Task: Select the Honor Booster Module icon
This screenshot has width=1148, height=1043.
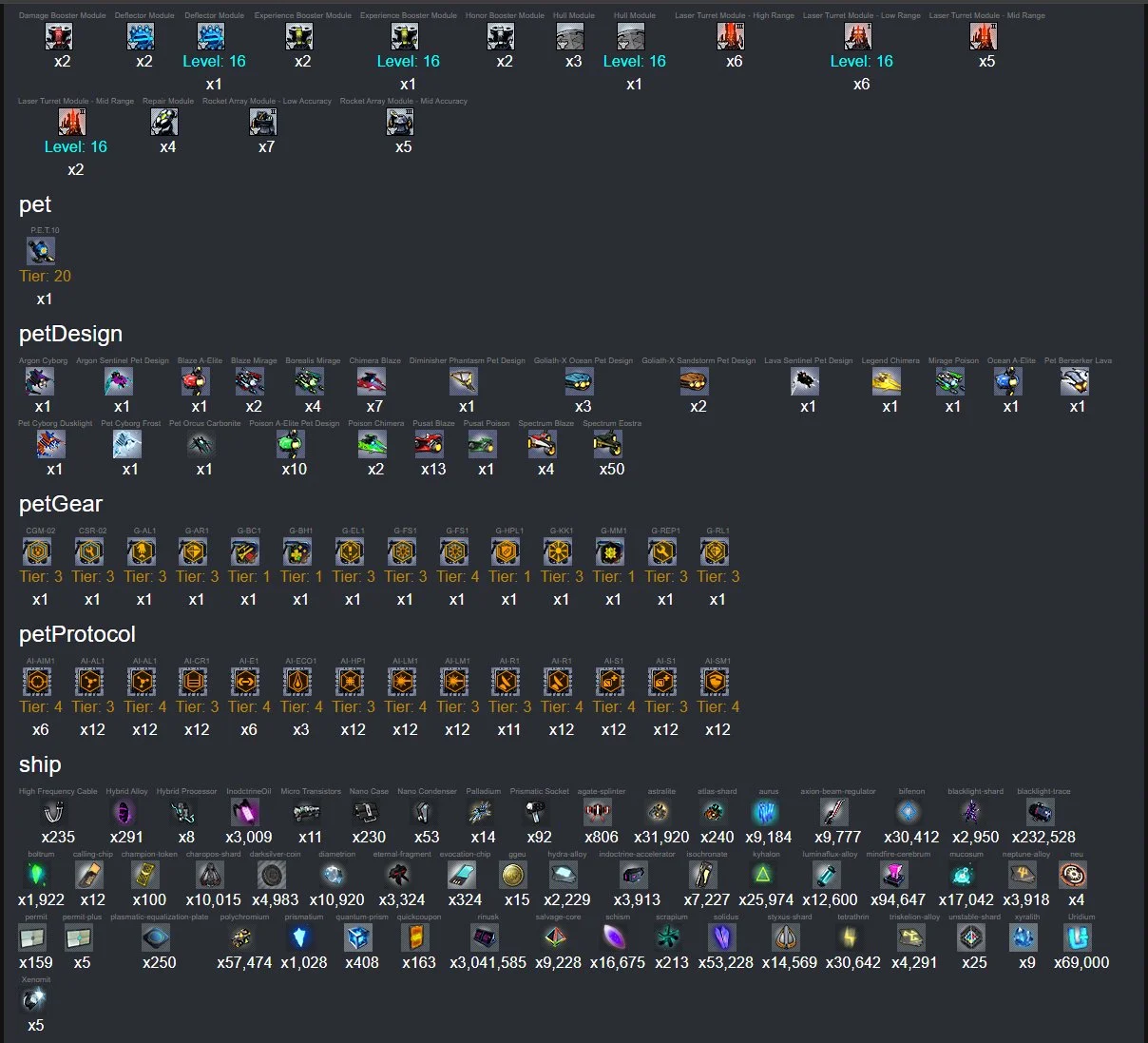Action: pos(501,37)
